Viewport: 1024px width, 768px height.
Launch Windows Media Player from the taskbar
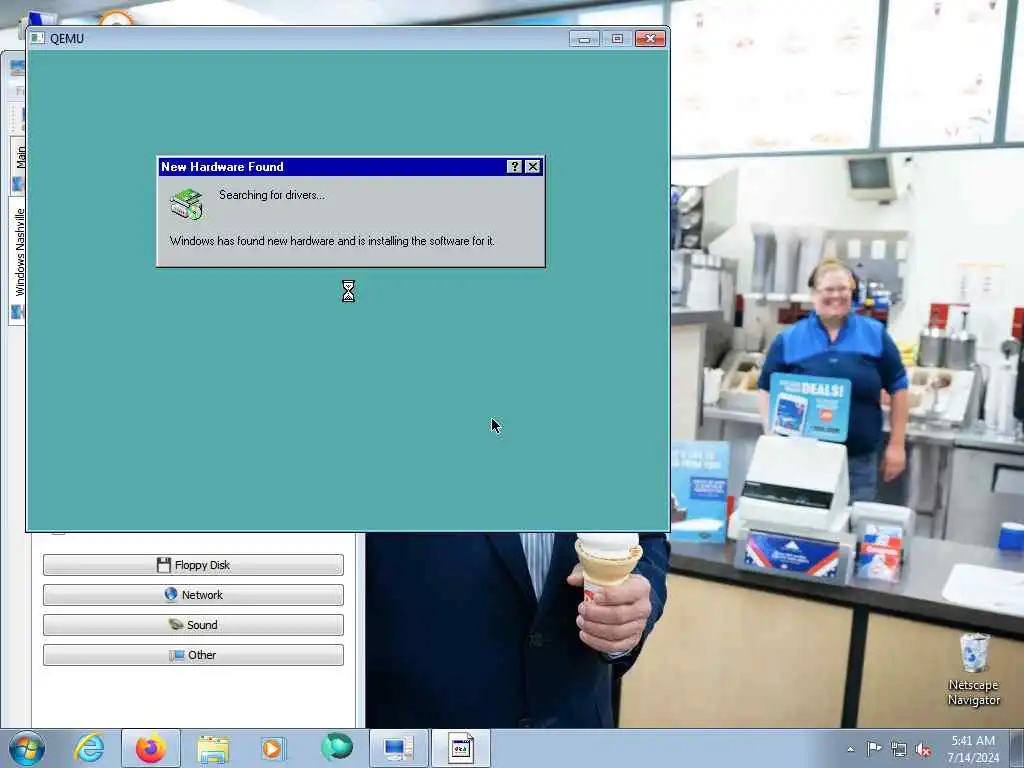click(273, 748)
